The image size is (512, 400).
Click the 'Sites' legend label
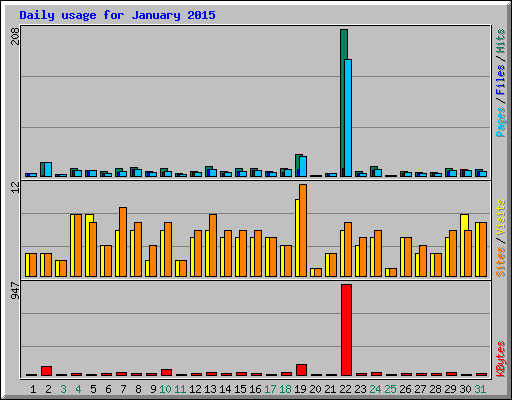click(x=500, y=262)
